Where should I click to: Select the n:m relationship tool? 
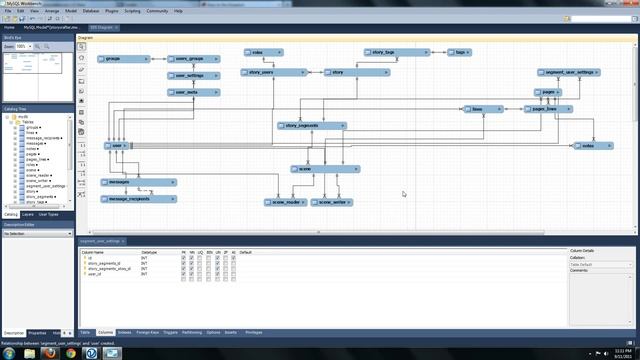point(82,183)
